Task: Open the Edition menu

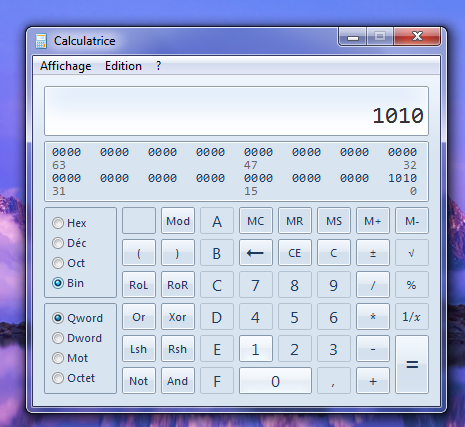Action: (123, 66)
